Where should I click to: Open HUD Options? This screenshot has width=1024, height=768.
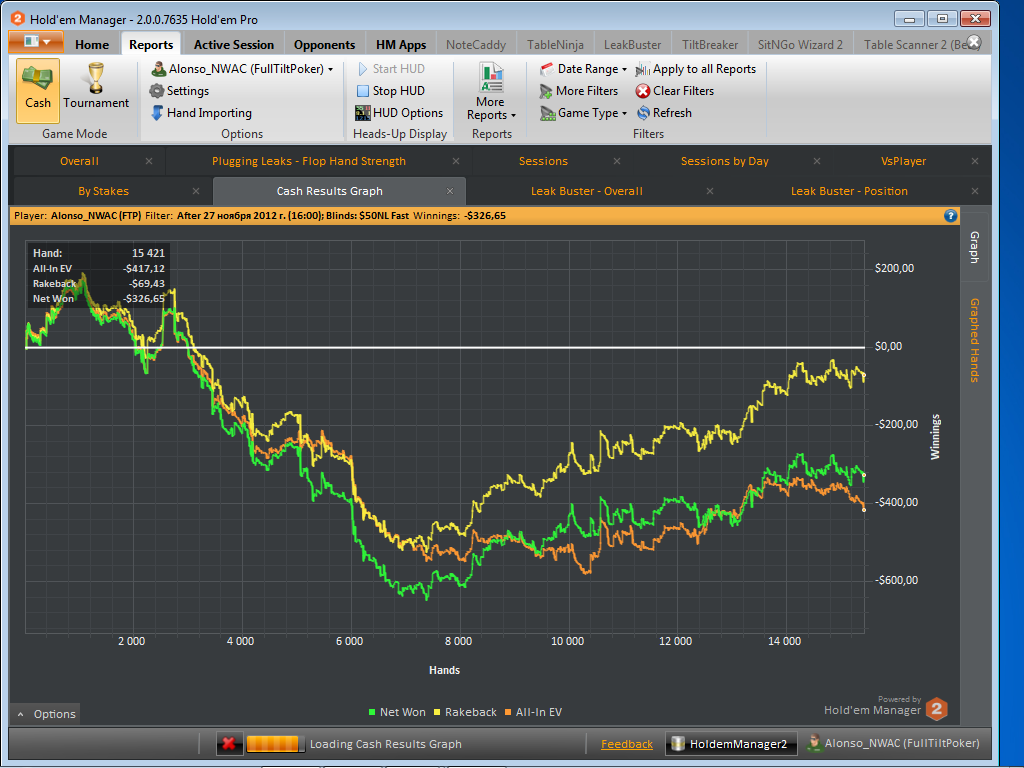point(399,113)
